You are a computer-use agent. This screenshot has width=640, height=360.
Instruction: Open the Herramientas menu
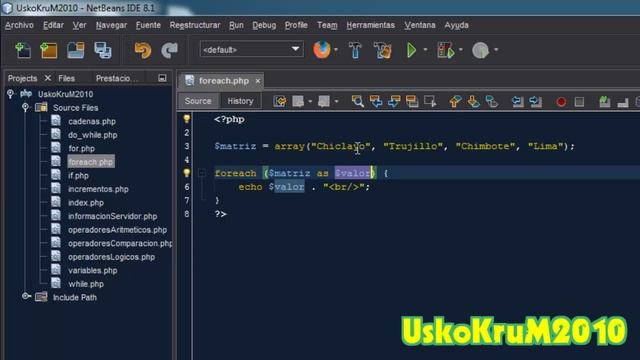tap(371, 25)
